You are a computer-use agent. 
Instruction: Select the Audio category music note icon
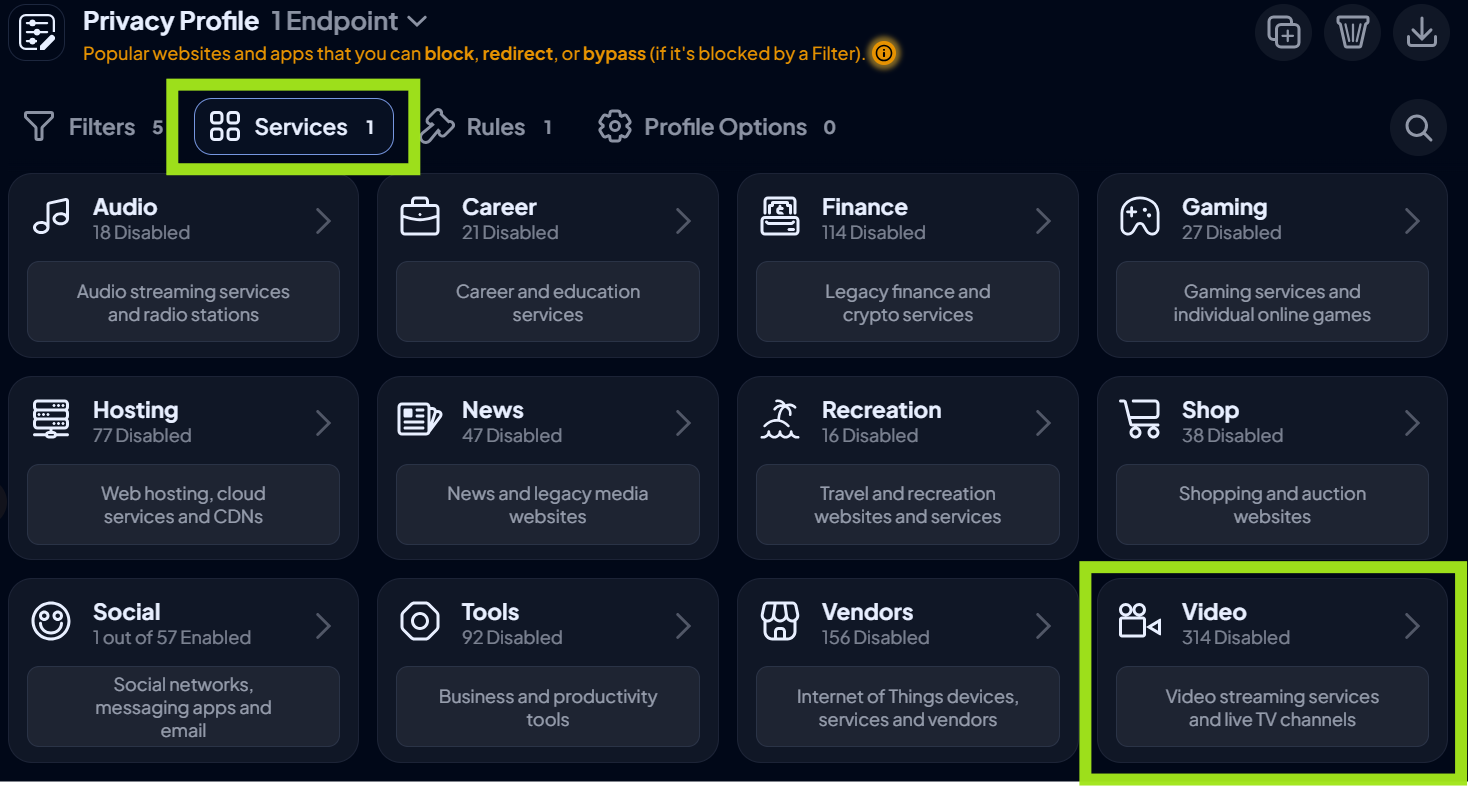pos(51,217)
